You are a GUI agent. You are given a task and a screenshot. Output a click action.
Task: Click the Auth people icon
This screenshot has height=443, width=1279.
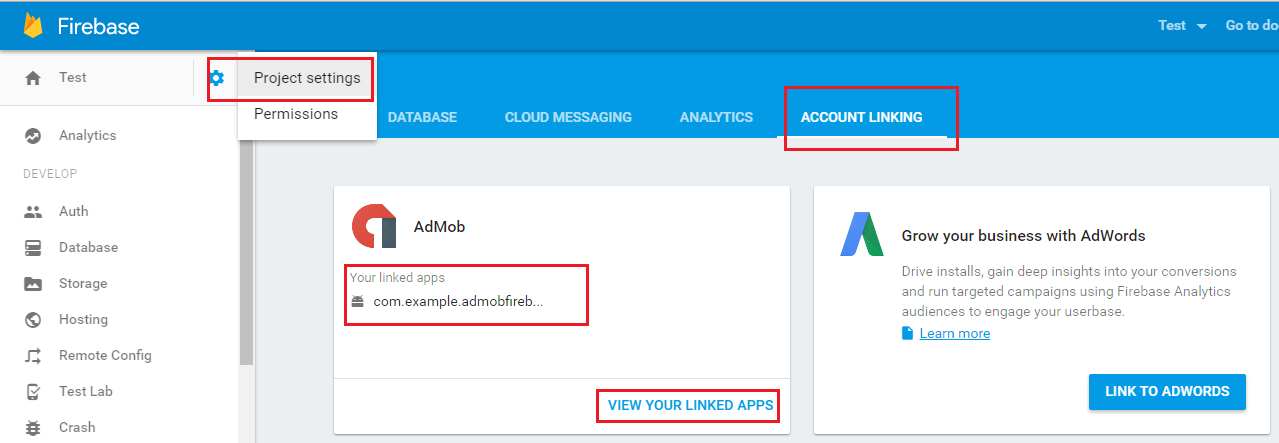(x=33, y=212)
